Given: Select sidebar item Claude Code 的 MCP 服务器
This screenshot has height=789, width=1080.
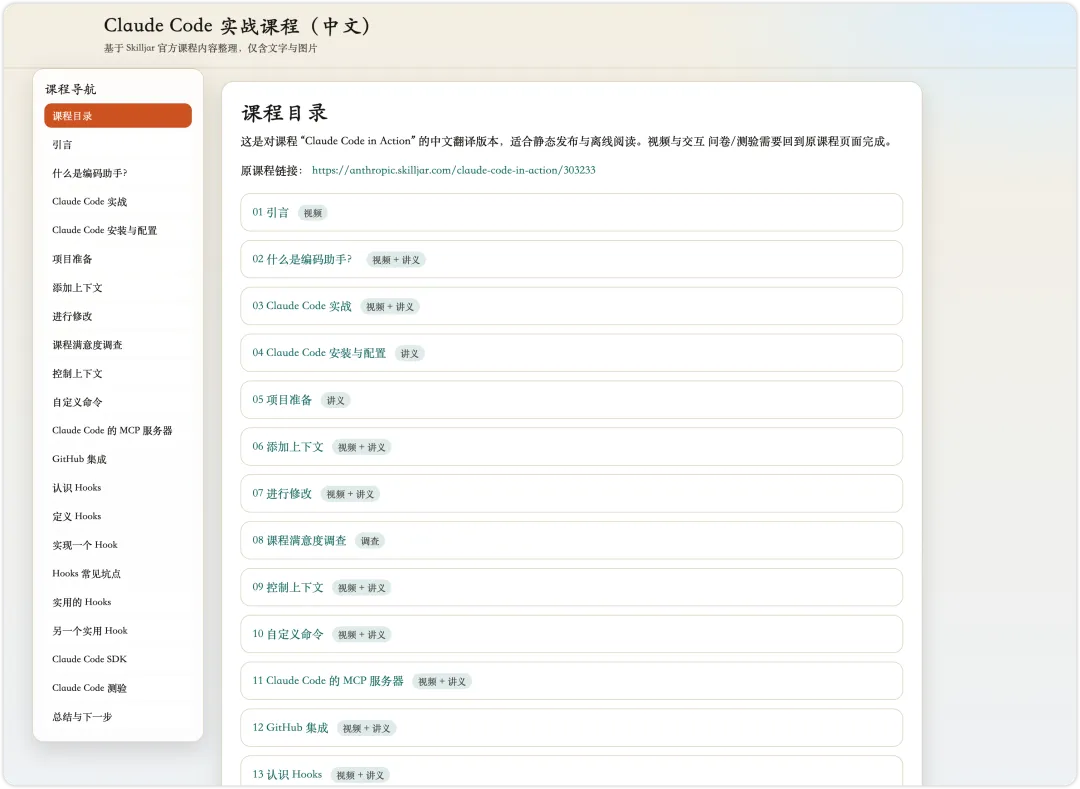Looking at the screenshot, I should coord(118,430).
